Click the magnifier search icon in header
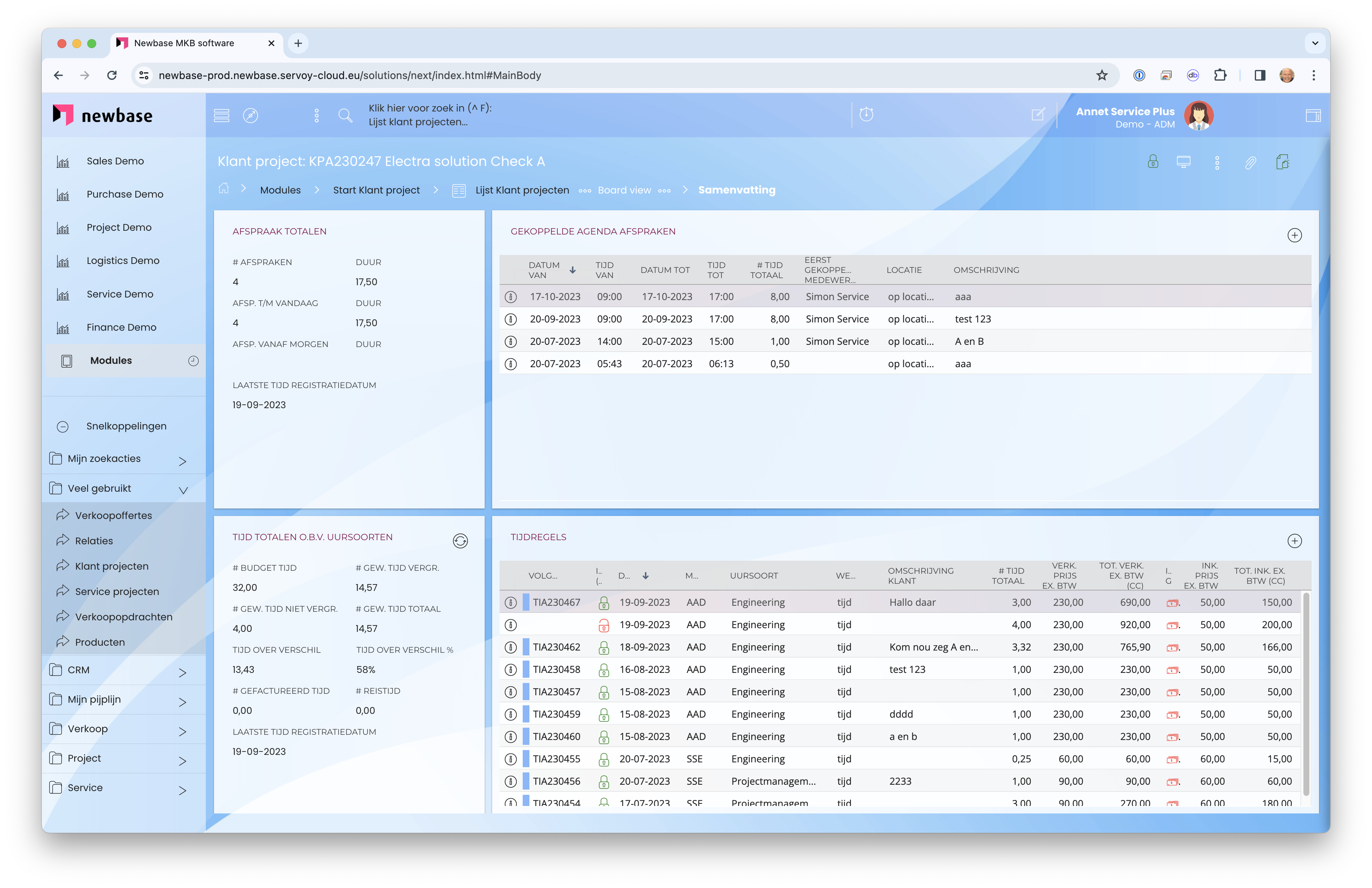The image size is (1372, 888). [345, 115]
